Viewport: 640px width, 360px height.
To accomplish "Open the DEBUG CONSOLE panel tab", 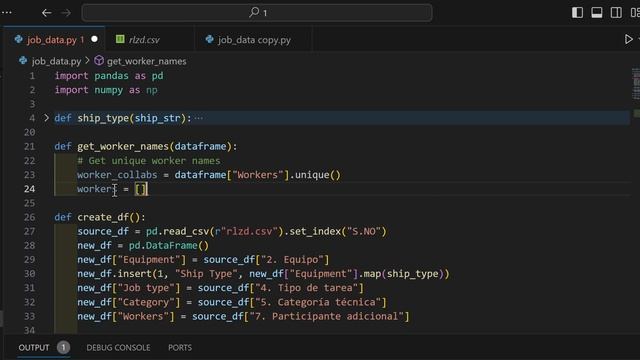I will click(118, 348).
